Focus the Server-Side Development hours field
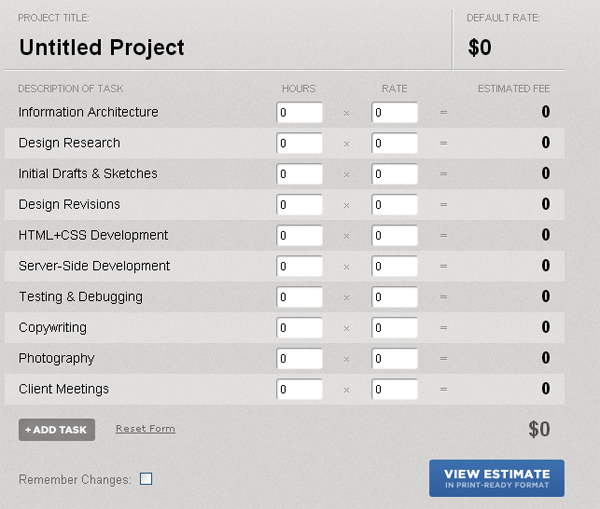 pyautogui.click(x=299, y=267)
